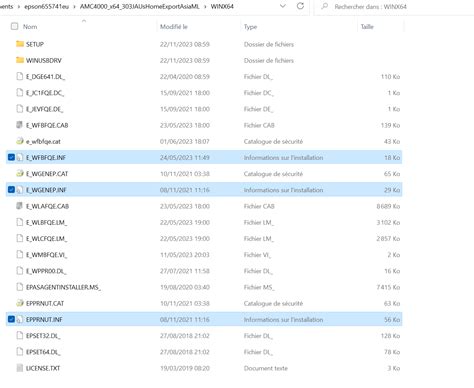Sort files by the Taille column
This screenshot has height=388, width=474.
click(x=367, y=27)
